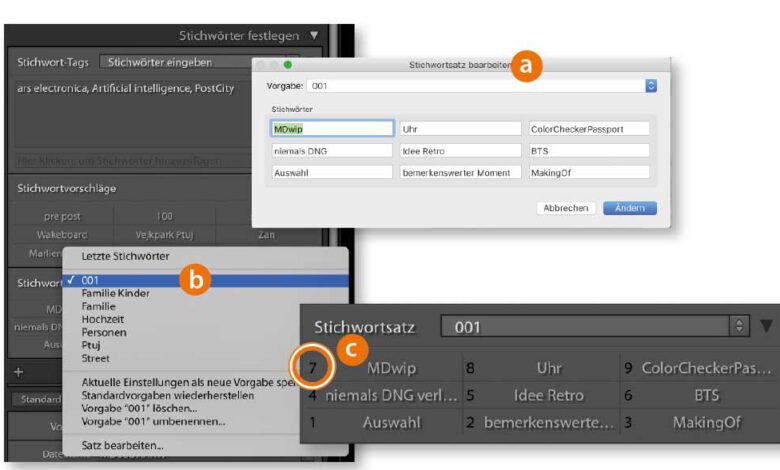This screenshot has width=780, height=470.
Task: Click the 'Auswahl' field in dialog
Action: [332, 173]
